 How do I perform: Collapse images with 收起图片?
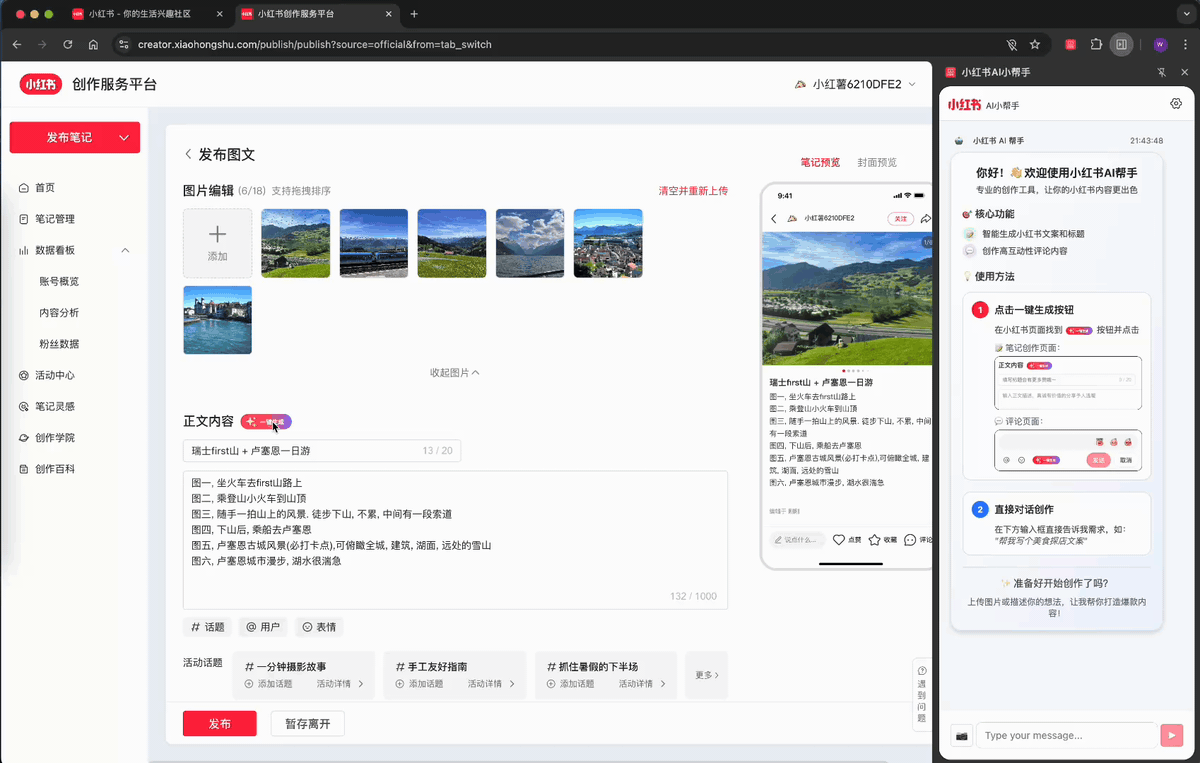coord(455,373)
